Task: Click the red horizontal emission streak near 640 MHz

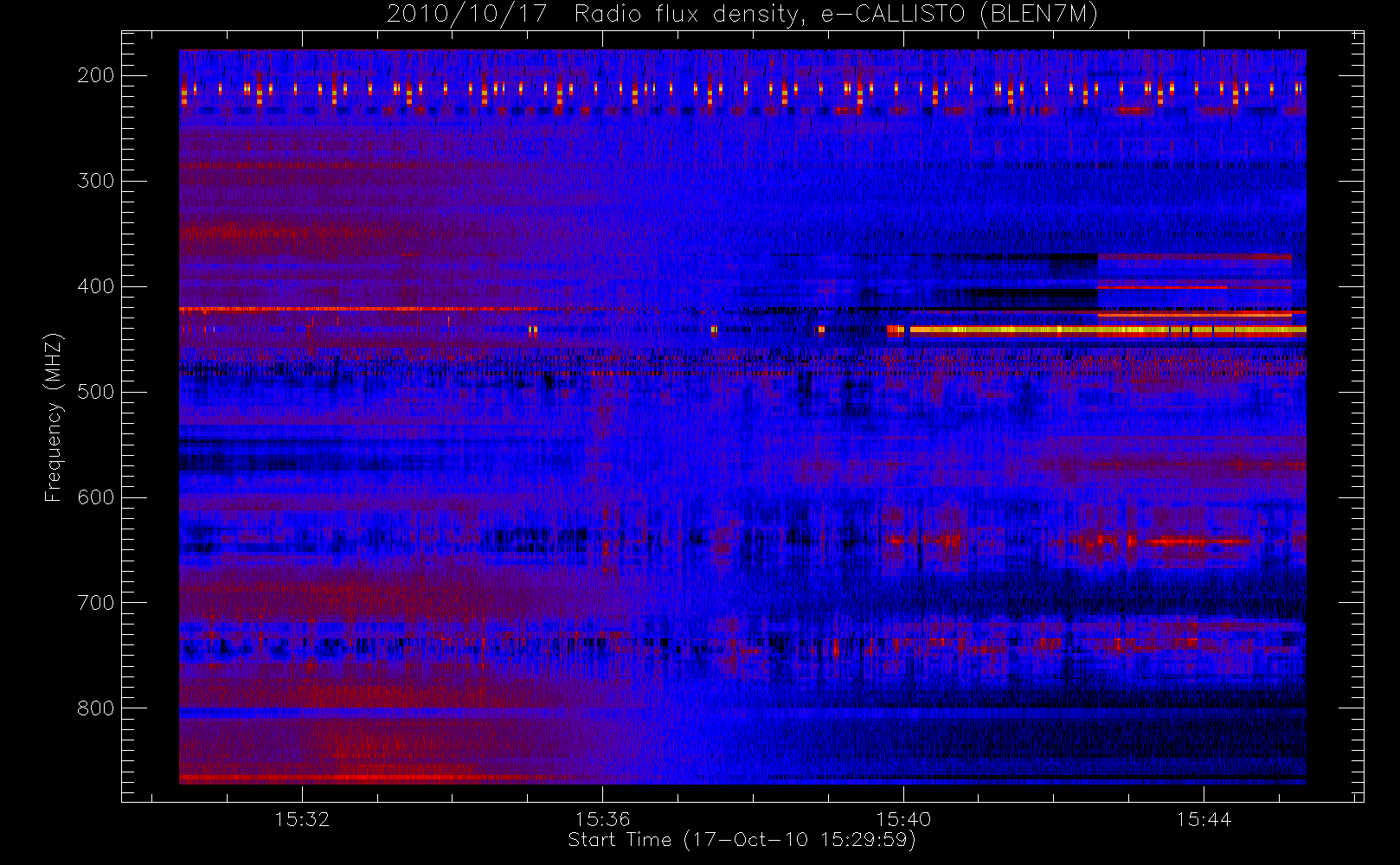Action: 1198,541
